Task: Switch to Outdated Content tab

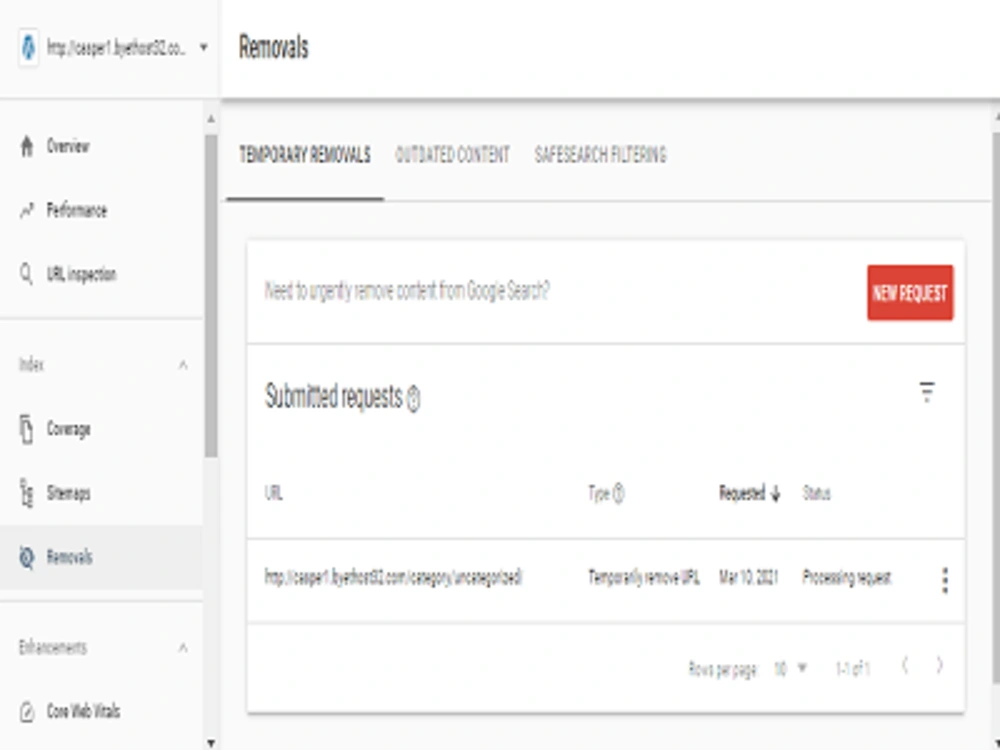Action: (x=452, y=155)
